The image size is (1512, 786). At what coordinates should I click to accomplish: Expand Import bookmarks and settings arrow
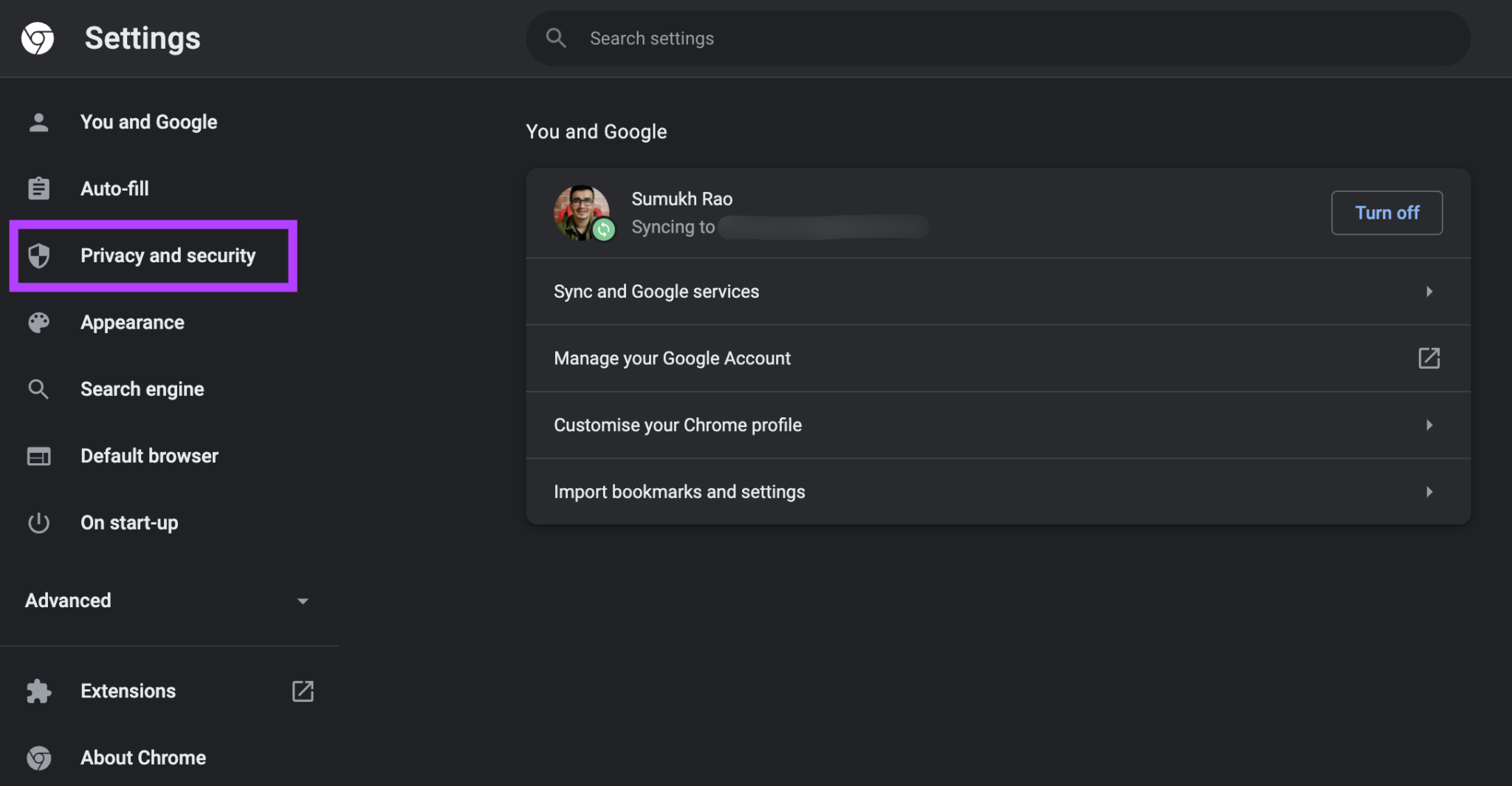point(1429,492)
